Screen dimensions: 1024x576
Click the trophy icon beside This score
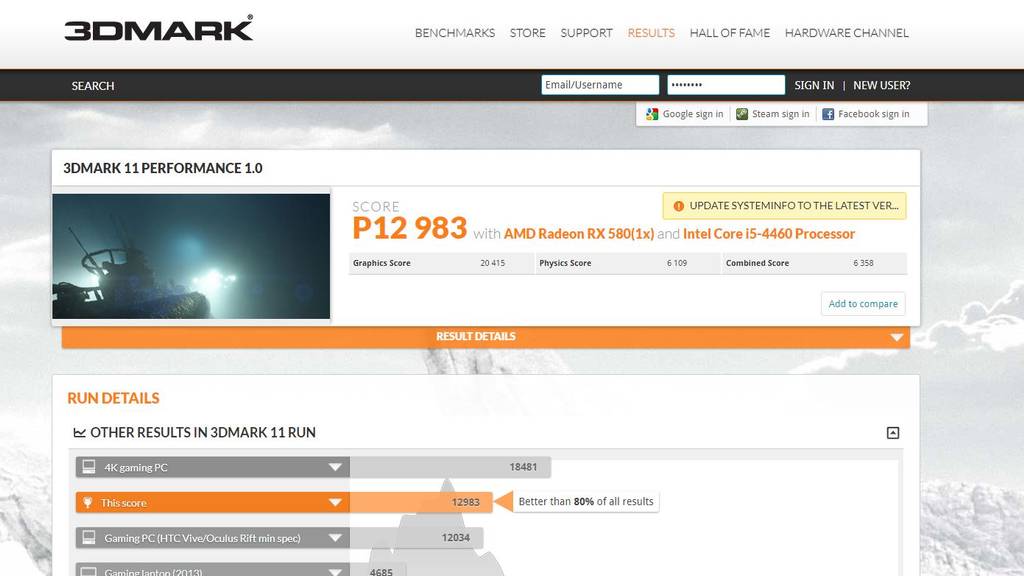[x=88, y=502]
